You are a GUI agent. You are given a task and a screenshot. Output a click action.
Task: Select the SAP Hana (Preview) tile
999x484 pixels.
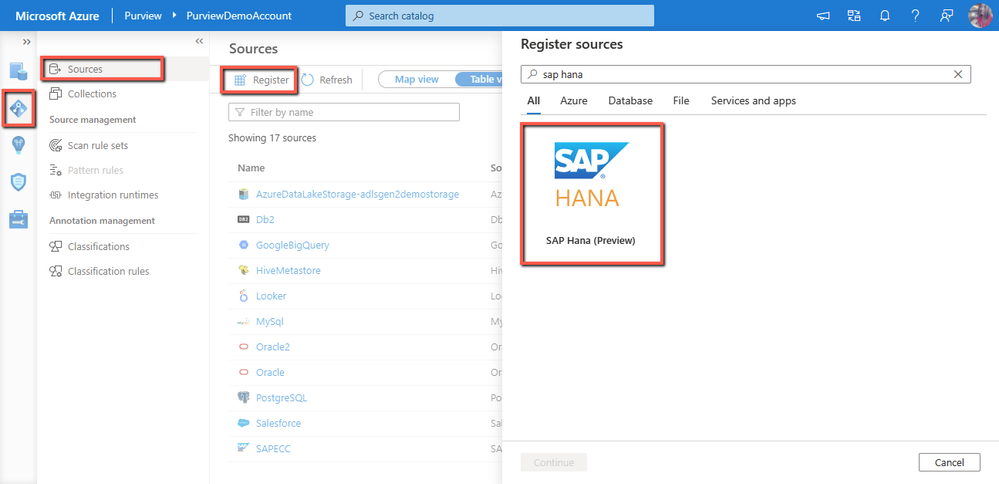591,194
